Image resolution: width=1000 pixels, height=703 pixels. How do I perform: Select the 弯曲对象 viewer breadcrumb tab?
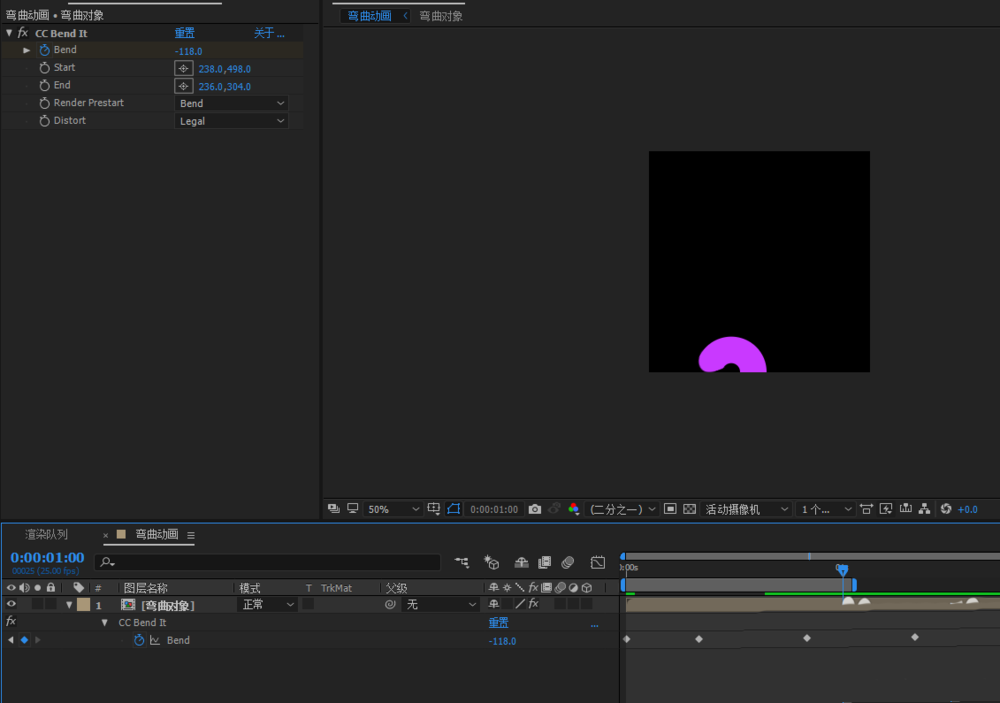(x=441, y=16)
